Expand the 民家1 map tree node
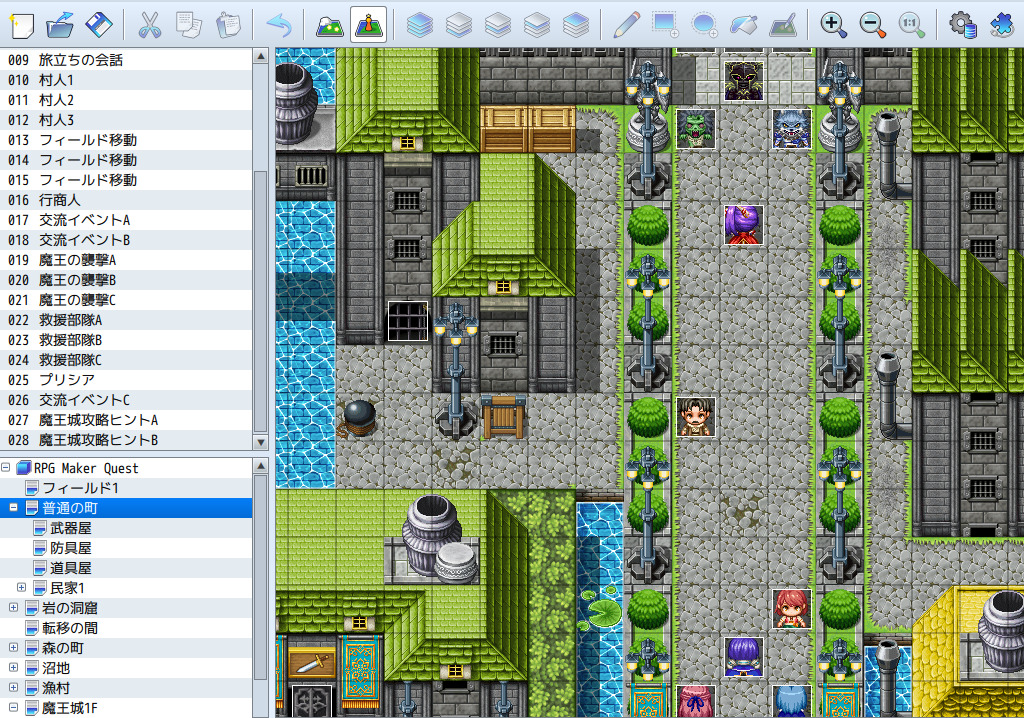 (22, 588)
